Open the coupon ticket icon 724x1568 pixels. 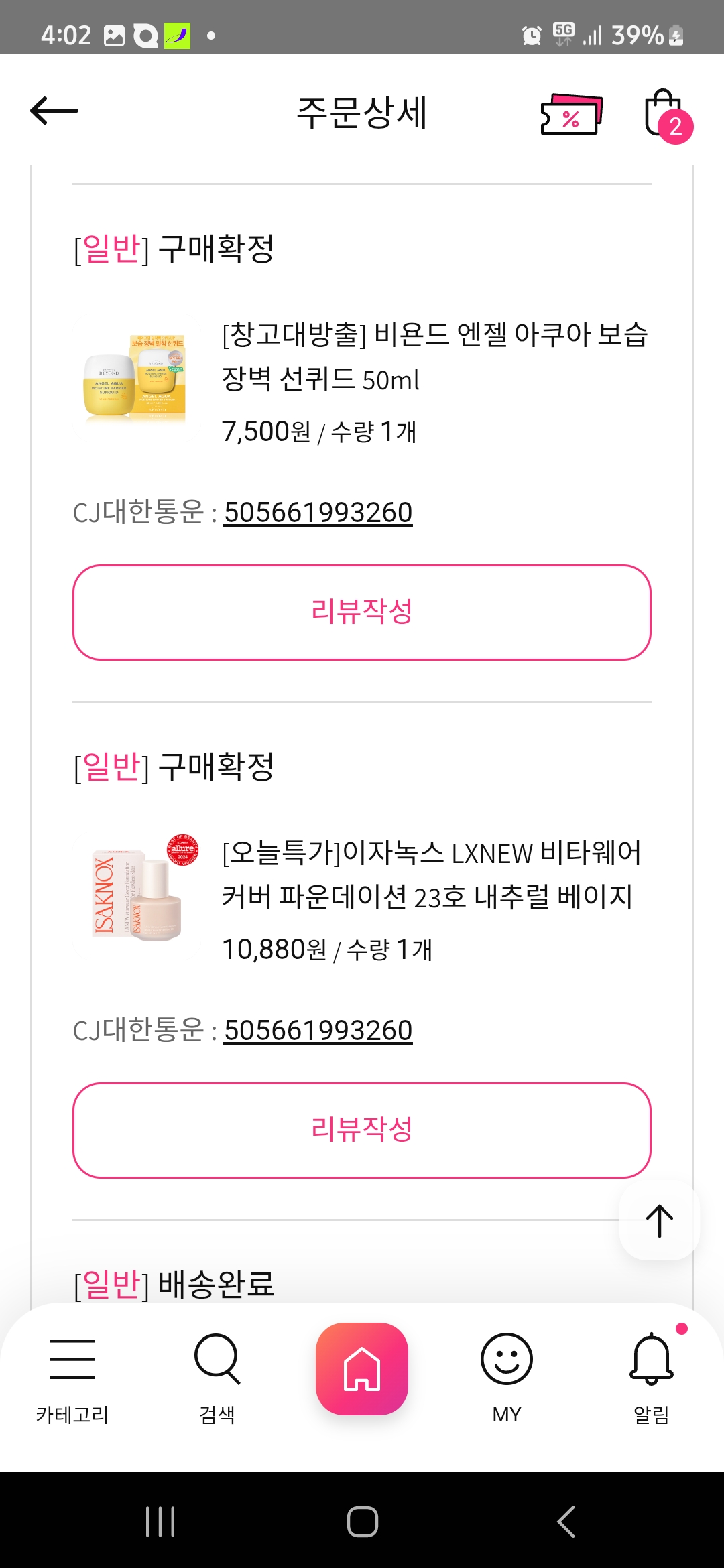[x=571, y=115]
